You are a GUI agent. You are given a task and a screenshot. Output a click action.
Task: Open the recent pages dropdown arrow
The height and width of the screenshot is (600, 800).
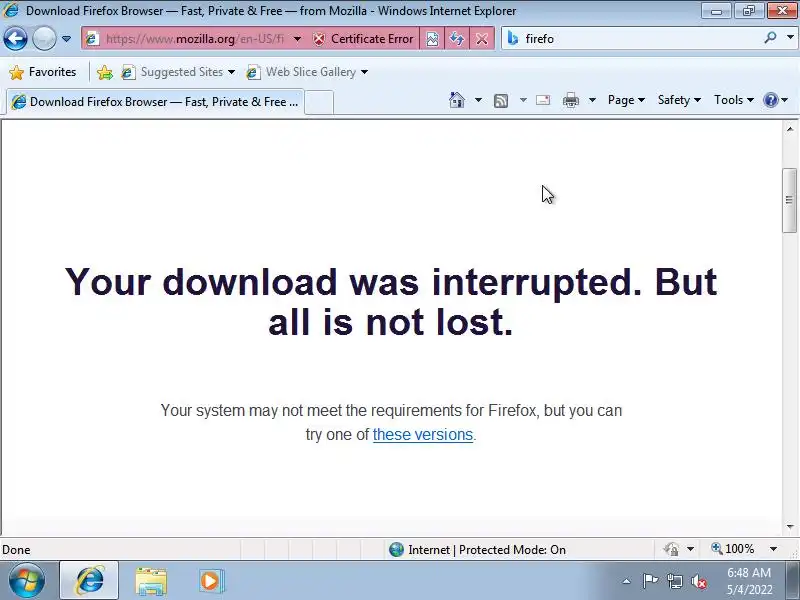(66, 39)
